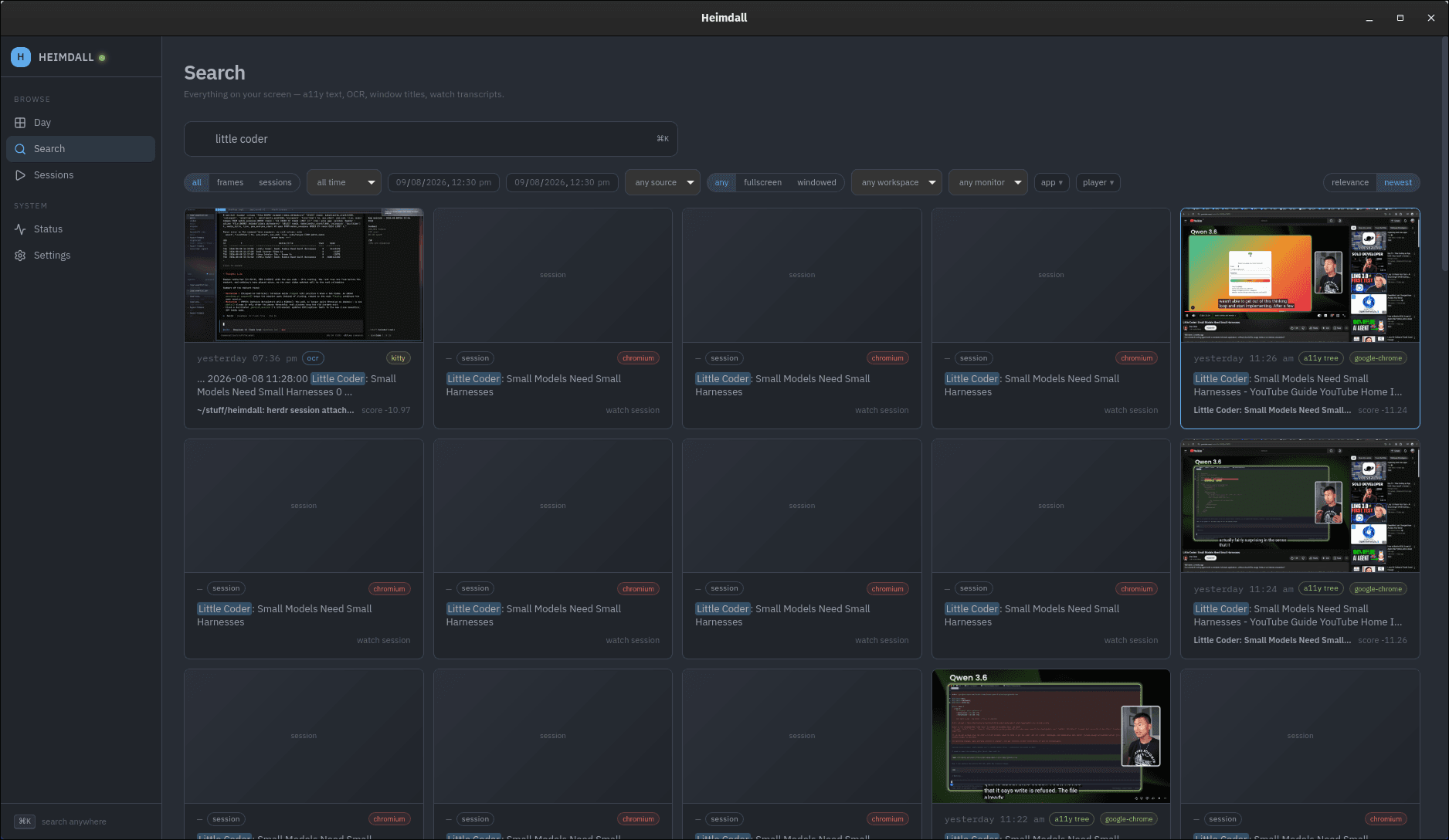The image size is (1449, 840).
Task: Click the google-chrome badge on 11:26 am card
Action: point(1378,358)
